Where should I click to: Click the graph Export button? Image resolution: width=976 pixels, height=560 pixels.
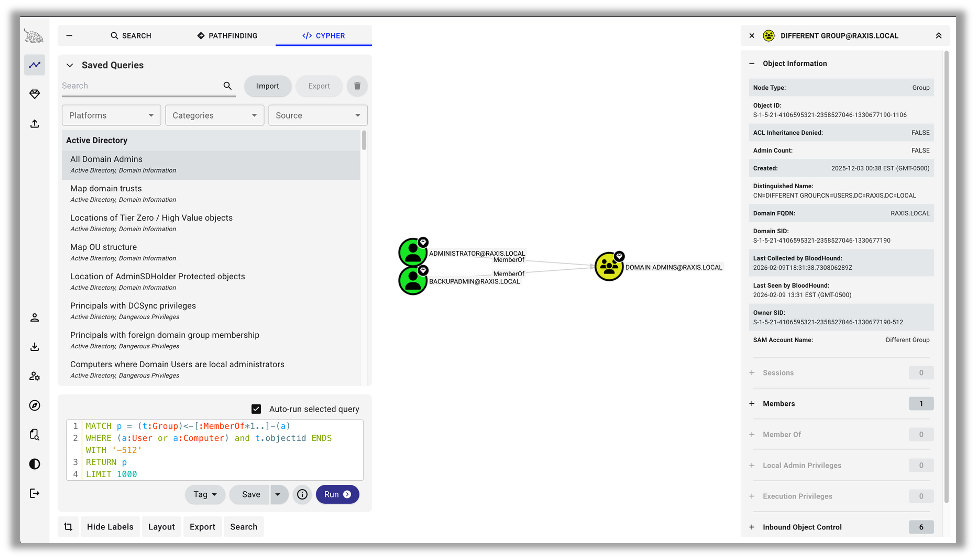tap(202, 527)
